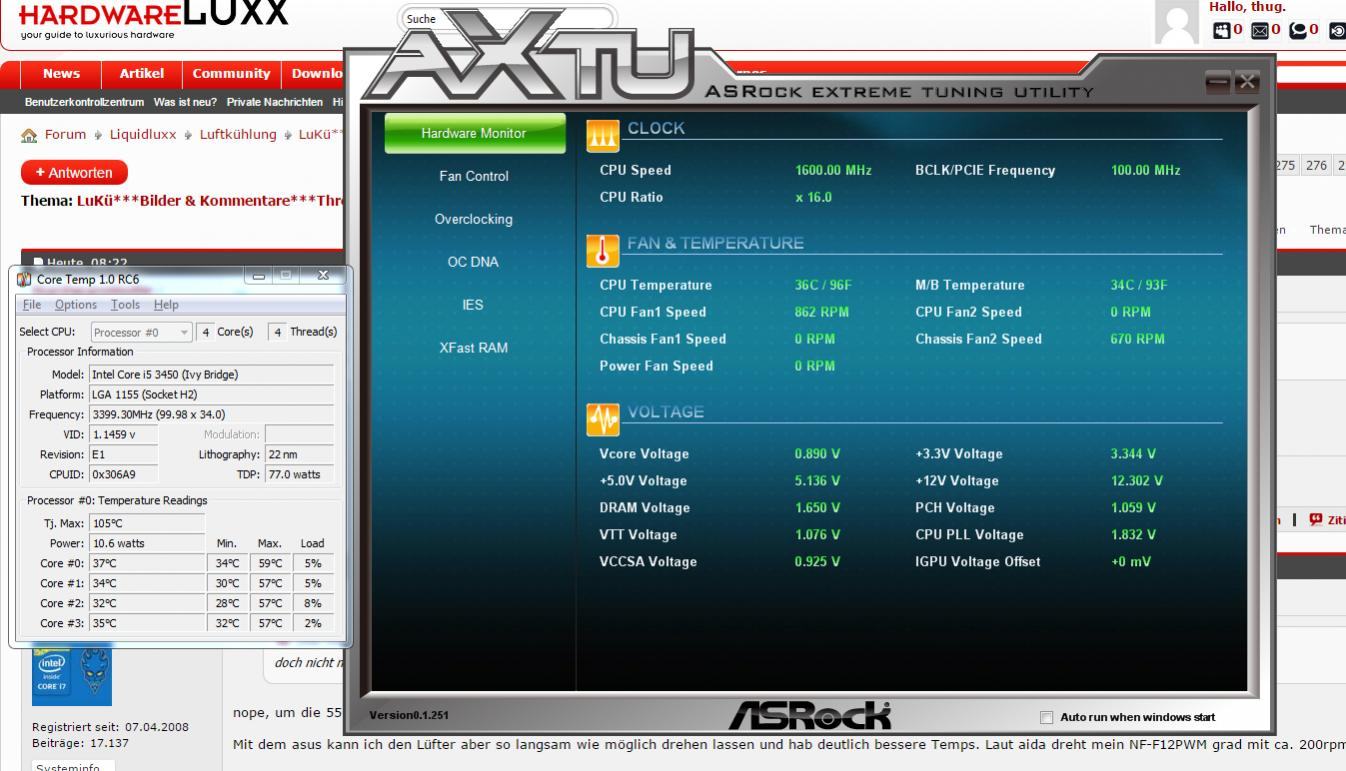Click the Model field Intel Core i5 3450

pos(211,374)
